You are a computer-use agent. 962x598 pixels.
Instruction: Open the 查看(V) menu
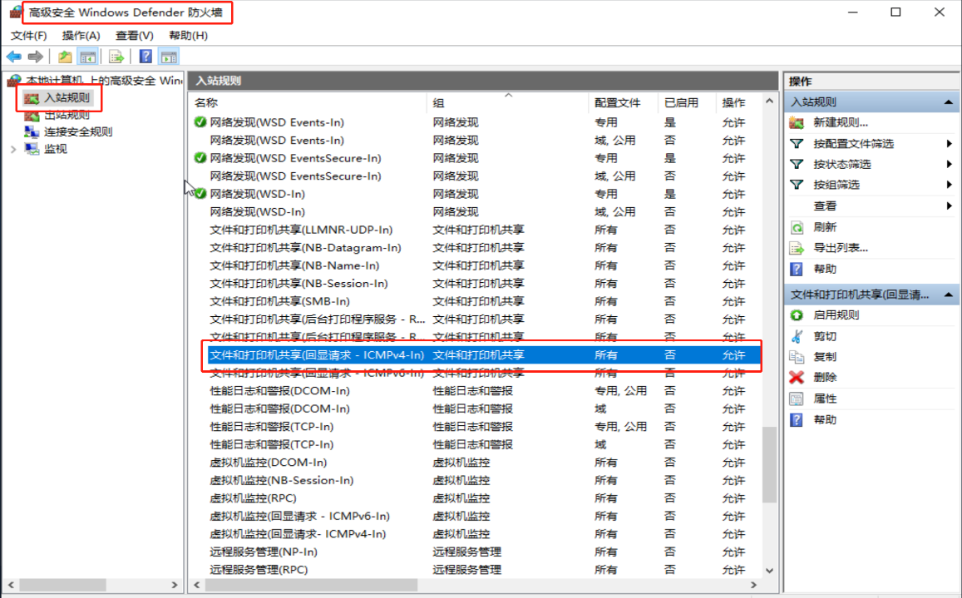134,36
